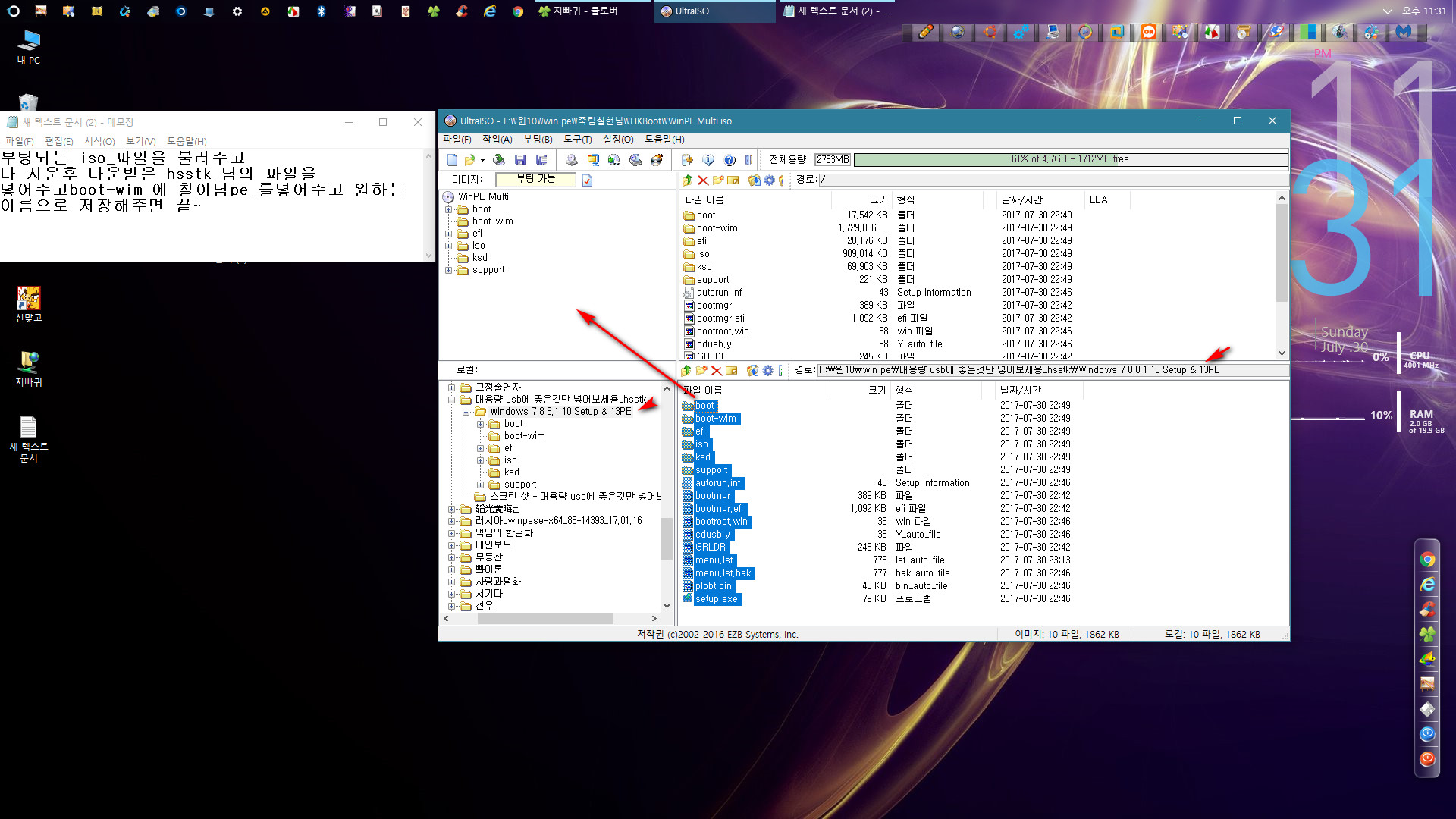
Task: Click the up-folder icon in local pane
Action: [686, 370]
